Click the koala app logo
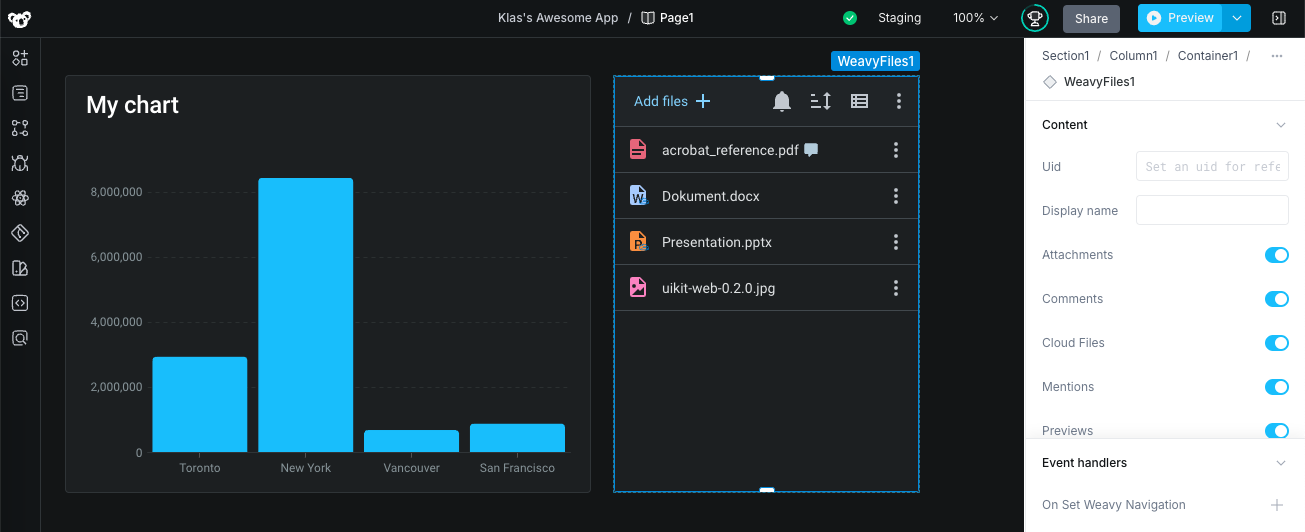The height and width of the screenshot is (532, 1305). 20,18
